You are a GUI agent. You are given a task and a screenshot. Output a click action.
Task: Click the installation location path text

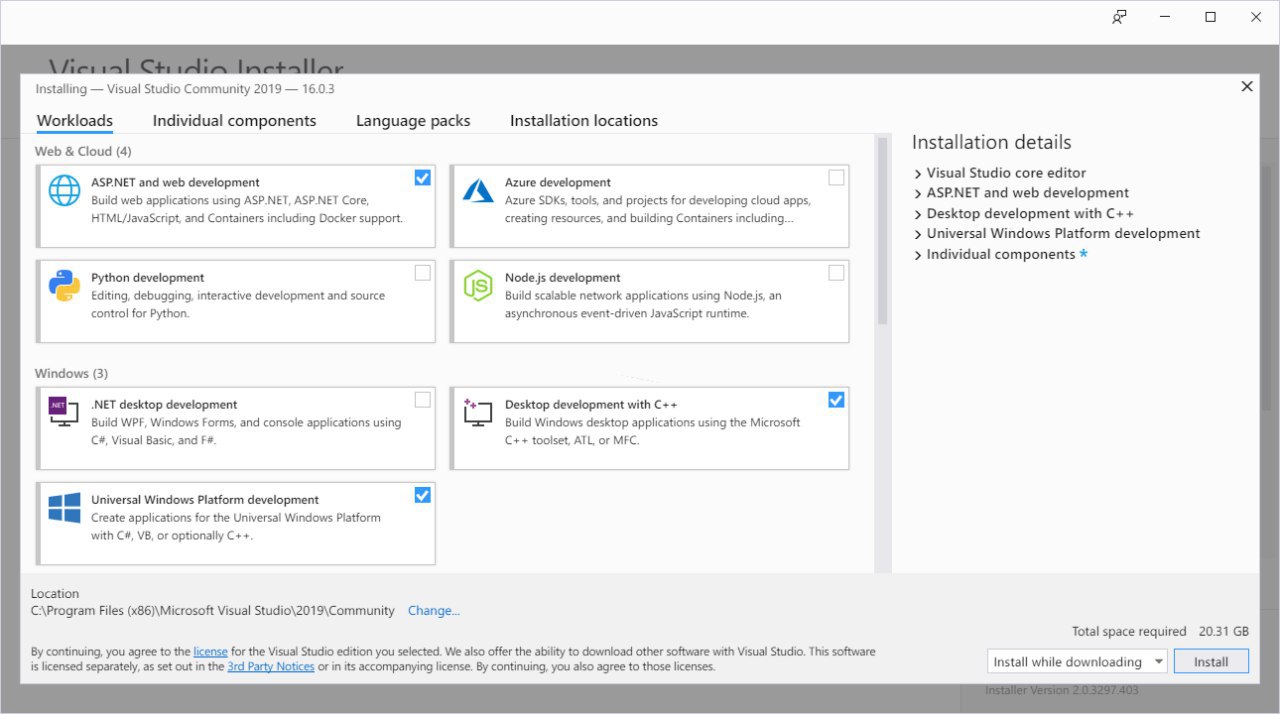coord(213,611)
